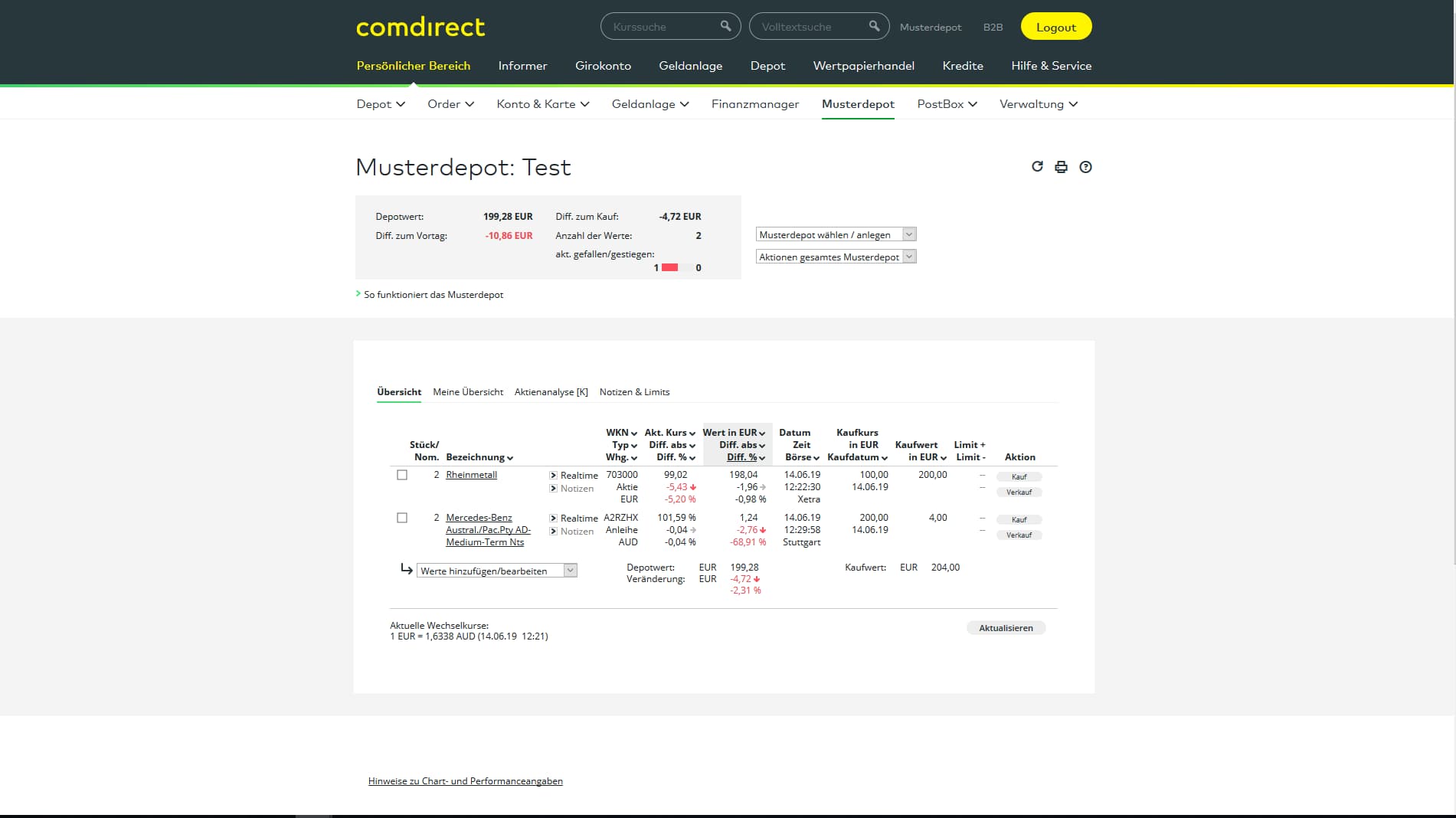
Task: Click Musterdepot link in header
Action: pos(930,27)
